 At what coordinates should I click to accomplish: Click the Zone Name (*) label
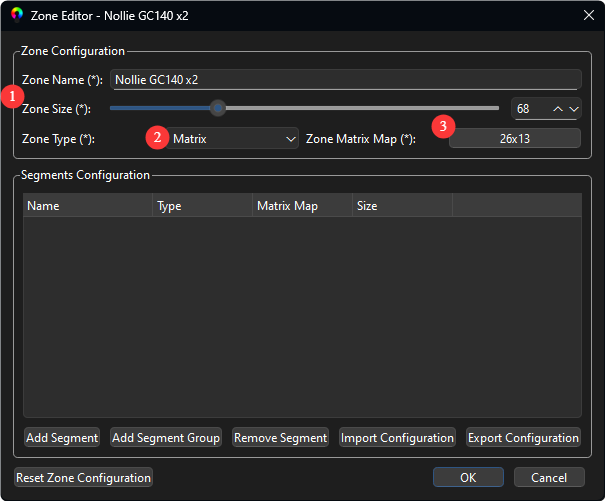tap(62, 80)
